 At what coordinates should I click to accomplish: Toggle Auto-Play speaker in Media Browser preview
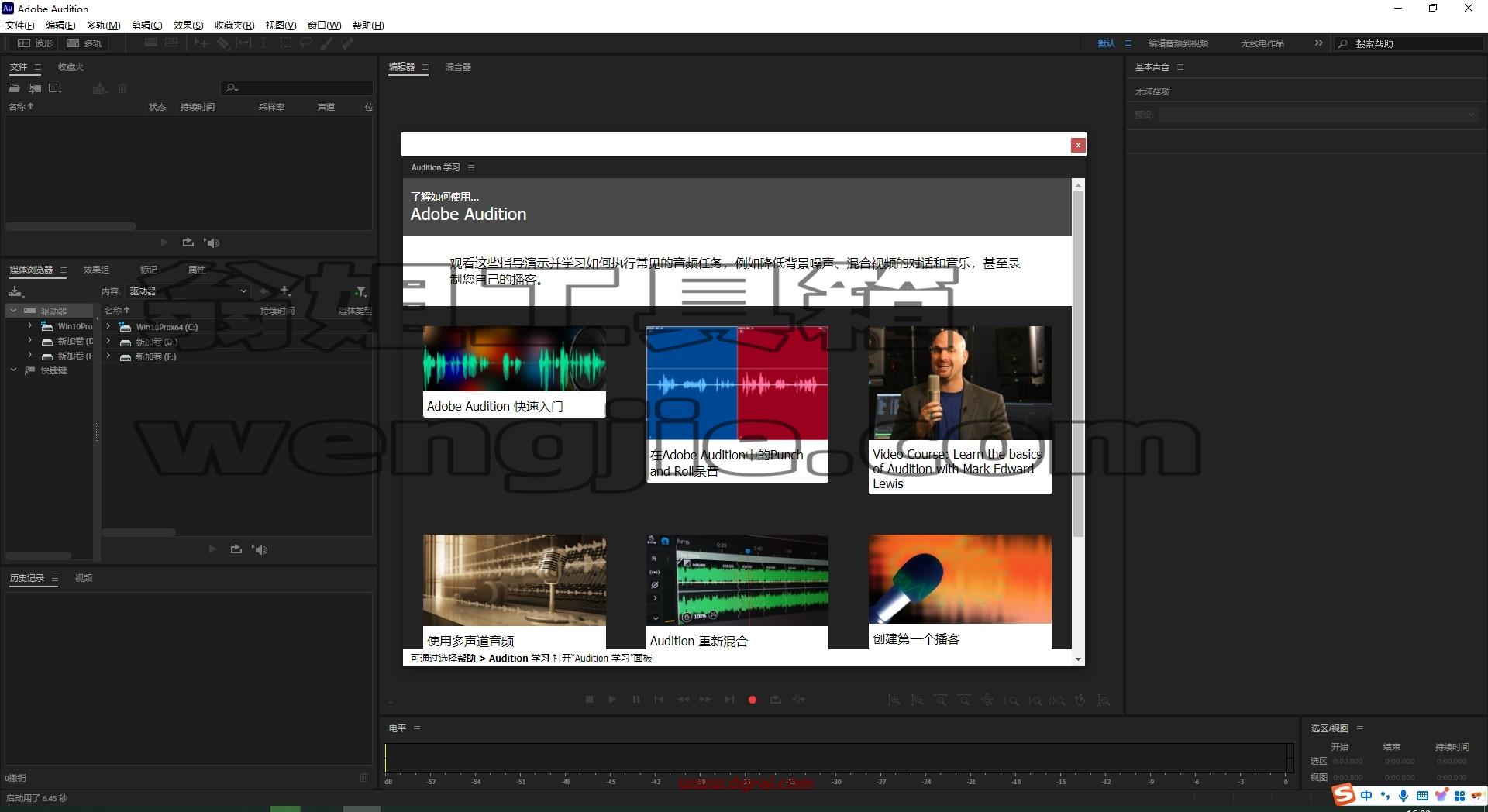point(260,549)
